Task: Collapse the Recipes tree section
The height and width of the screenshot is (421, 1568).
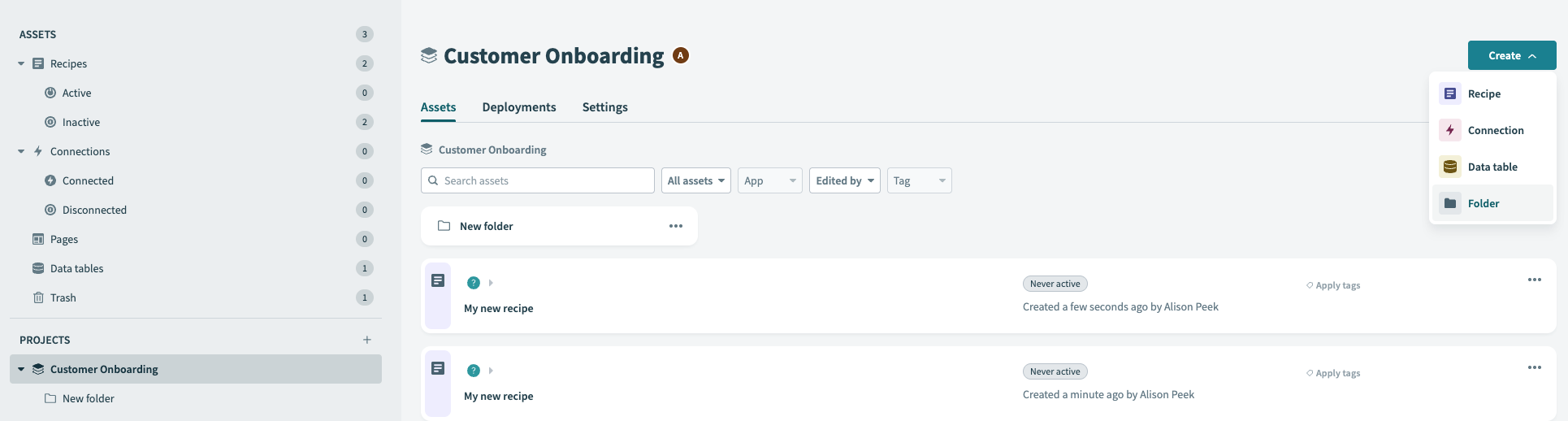Action: click(x=21, y=63)
